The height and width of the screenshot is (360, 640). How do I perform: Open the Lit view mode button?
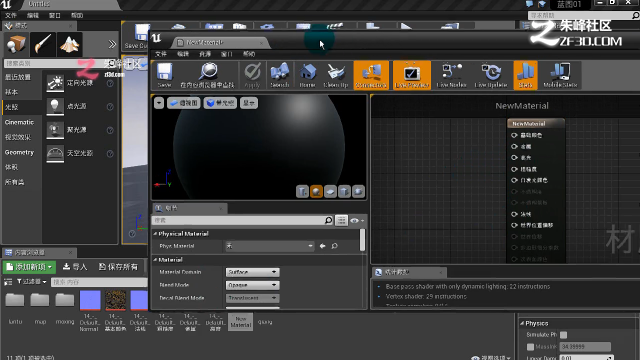coord(220,103)
